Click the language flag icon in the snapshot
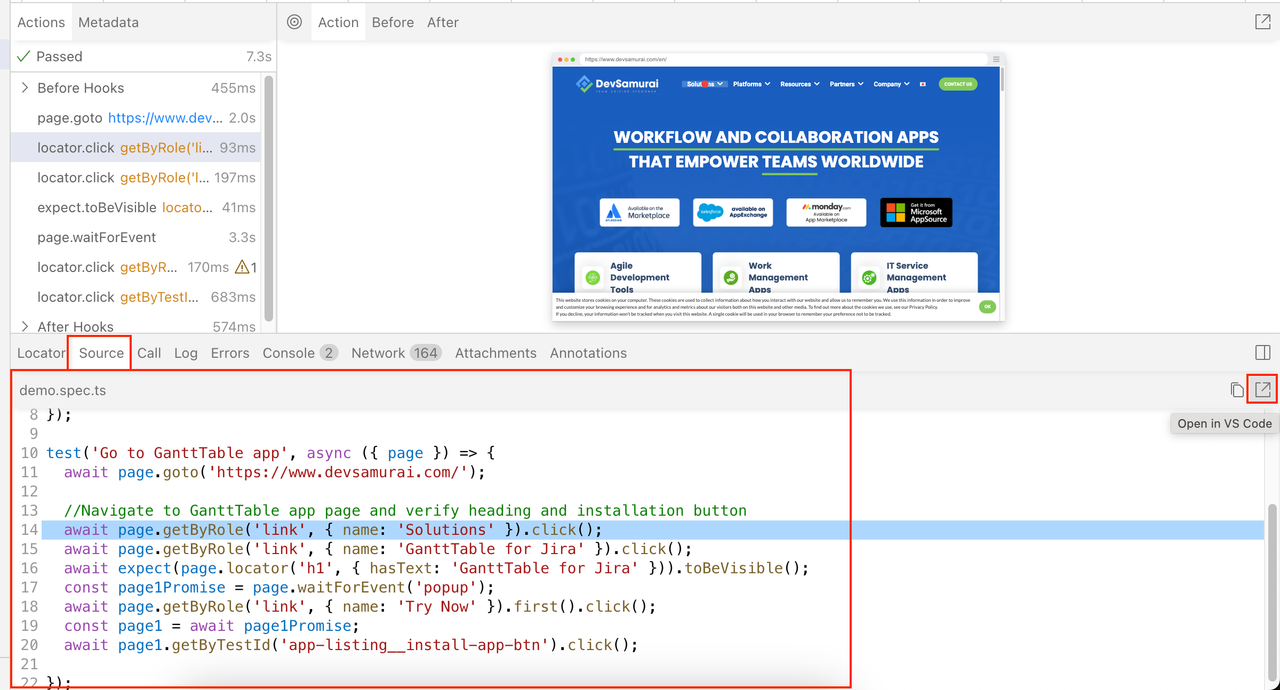Image resolution: width=1280 pixels, height=690 pixels. [922, 84]
